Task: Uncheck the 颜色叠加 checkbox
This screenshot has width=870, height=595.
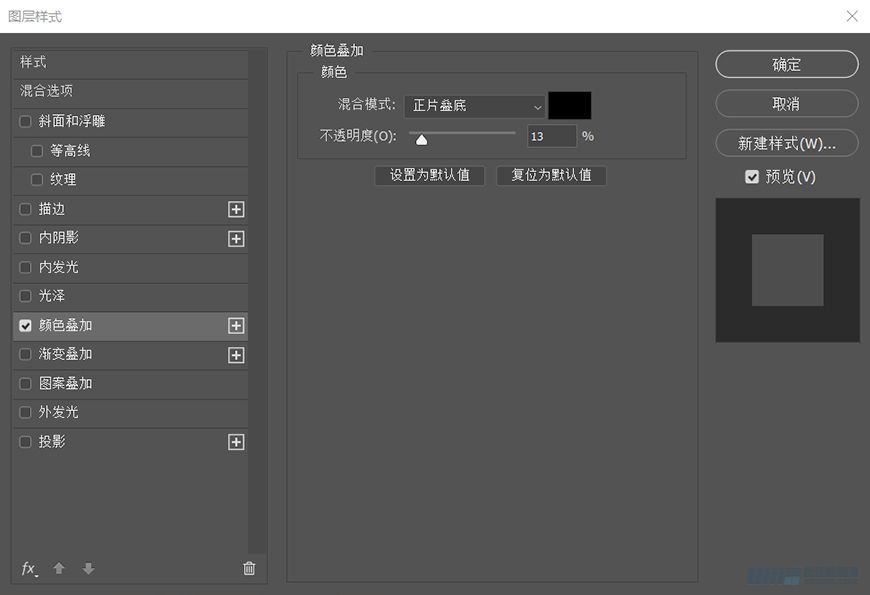Action: click(25, 326)
